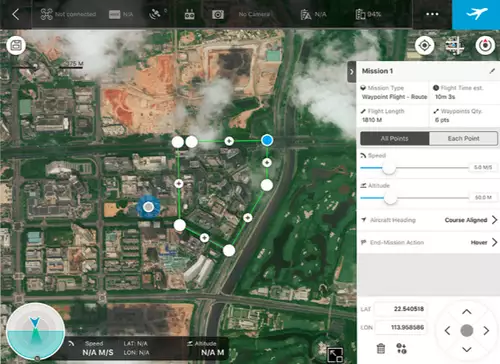500x364 pixels.
Task: Nudge waypoint right with the arrow
Action: coord(486,331)
